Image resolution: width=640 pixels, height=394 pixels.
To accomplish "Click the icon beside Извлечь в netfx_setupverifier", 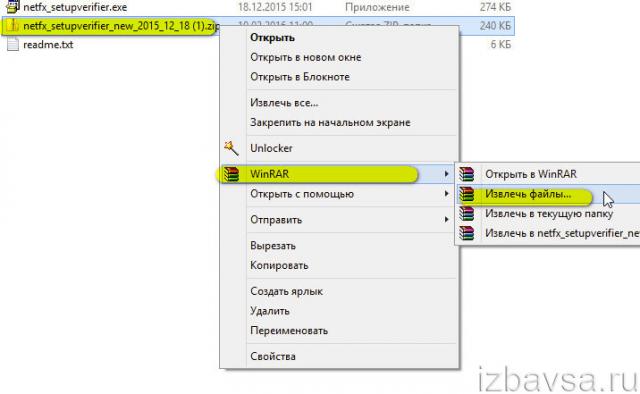I will pyautogui.click(x=467, y=233).
